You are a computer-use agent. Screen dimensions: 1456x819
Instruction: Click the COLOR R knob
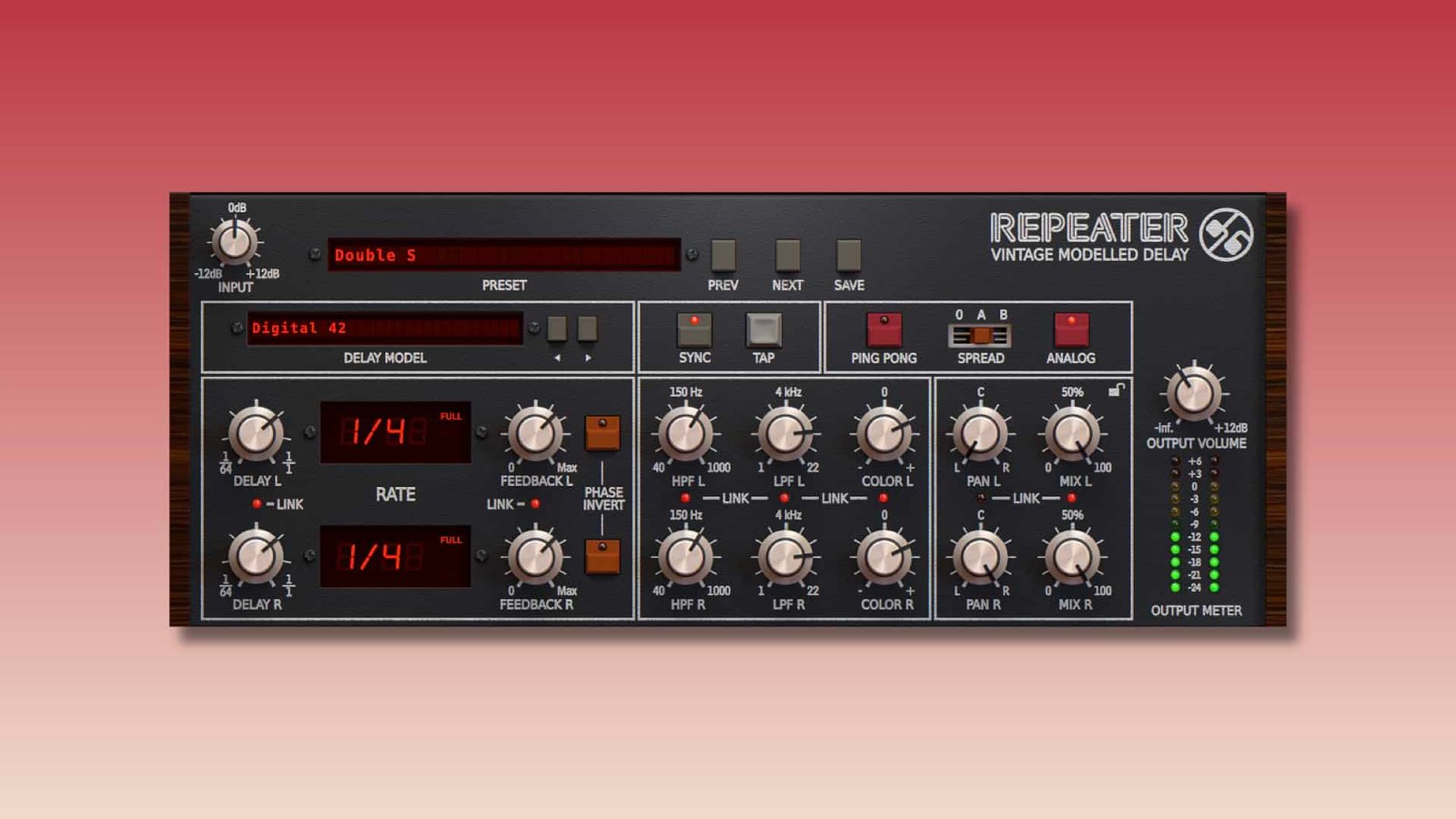tap(884, 557)
